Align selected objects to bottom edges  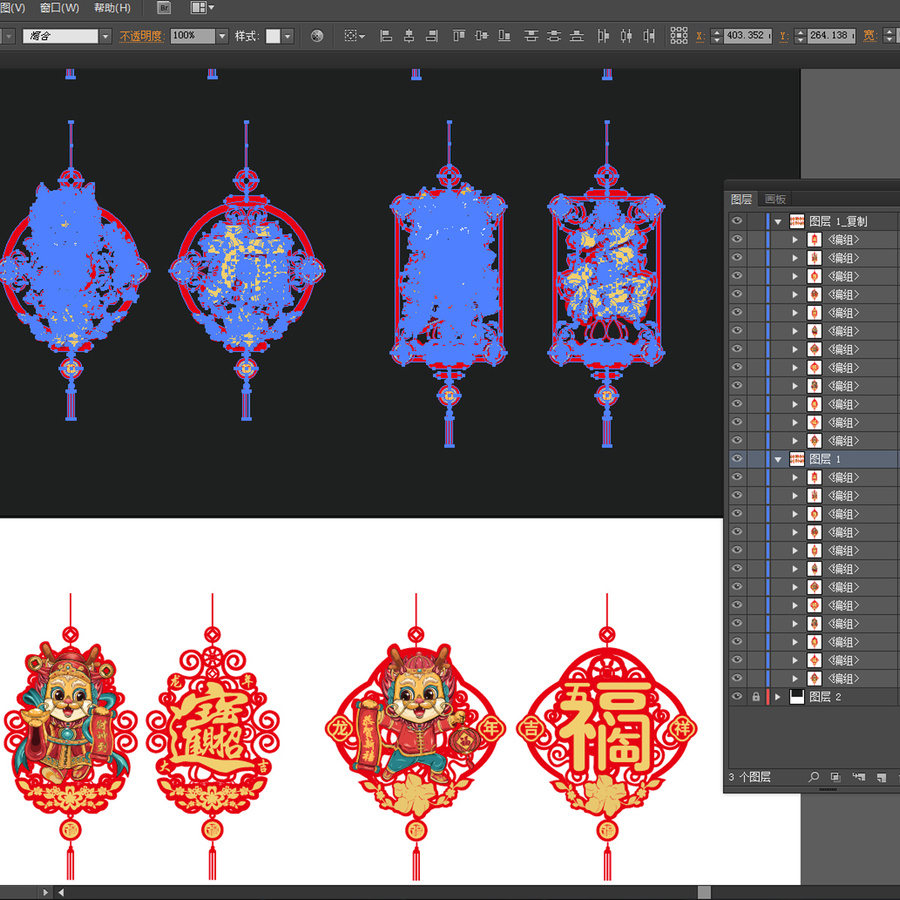coord(505,36)
